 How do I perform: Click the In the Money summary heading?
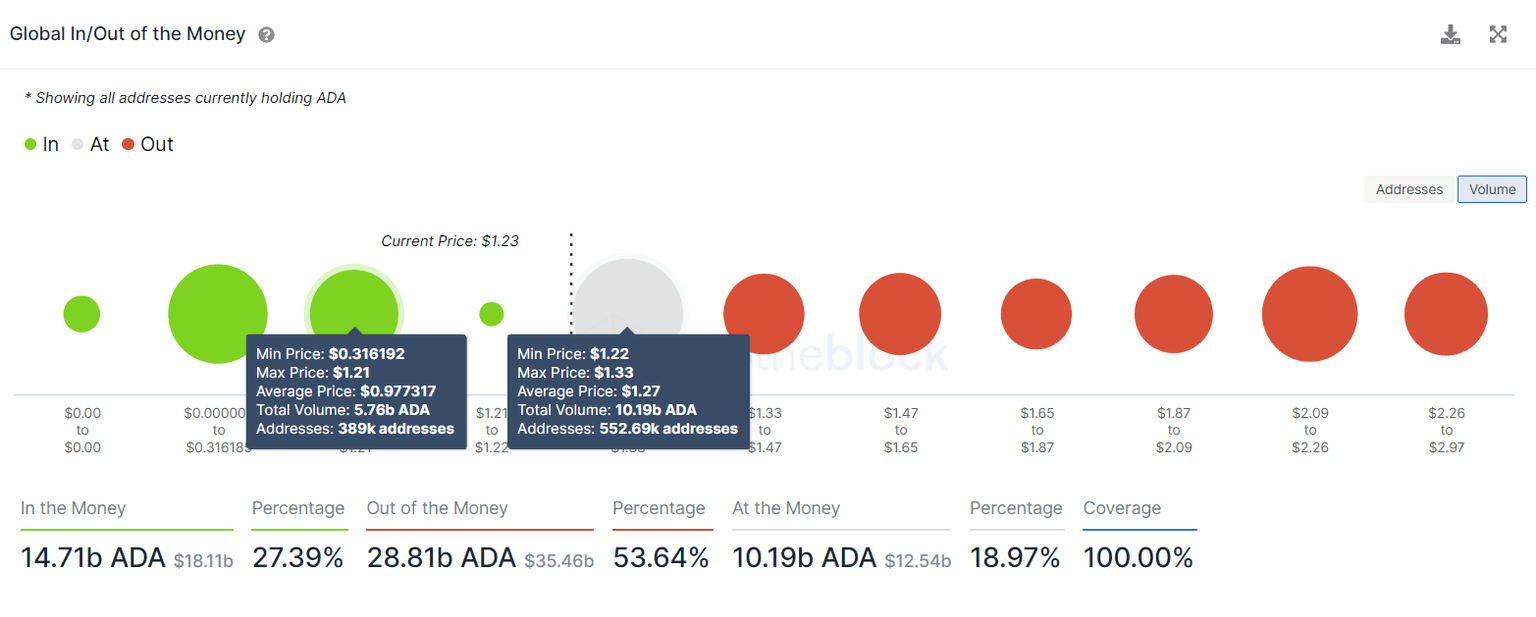point(73,508)
